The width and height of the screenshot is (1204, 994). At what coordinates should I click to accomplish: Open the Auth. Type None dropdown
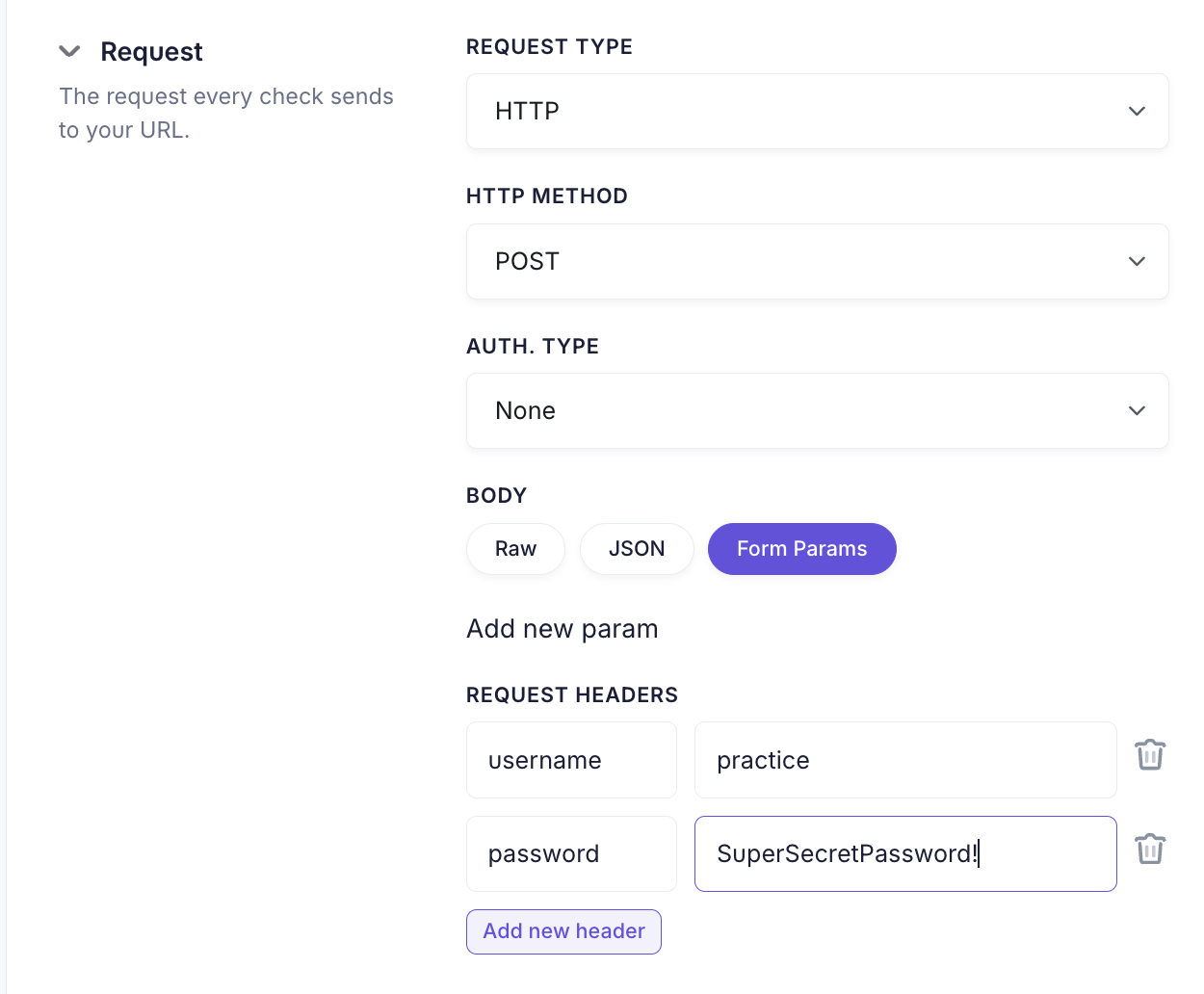[x=817, y=411]
